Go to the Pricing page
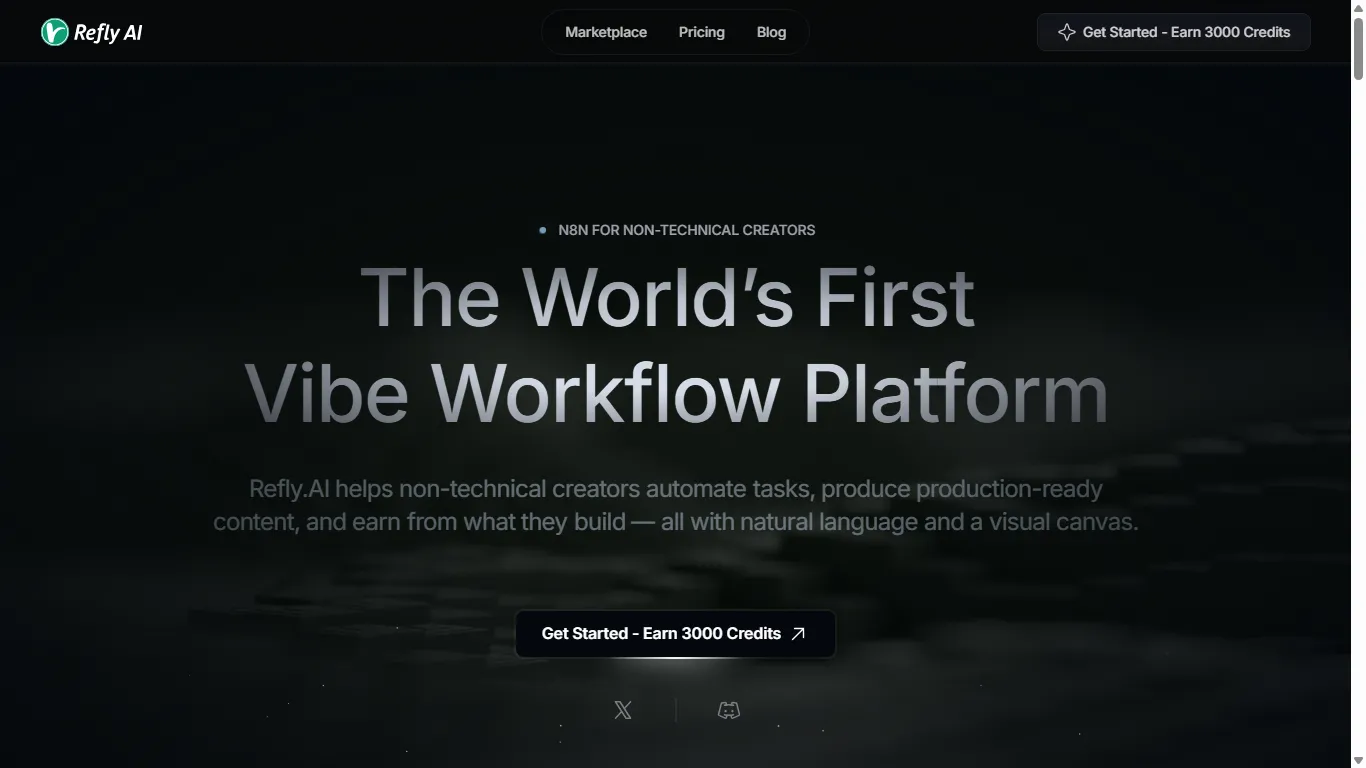 tap(701, 32)
